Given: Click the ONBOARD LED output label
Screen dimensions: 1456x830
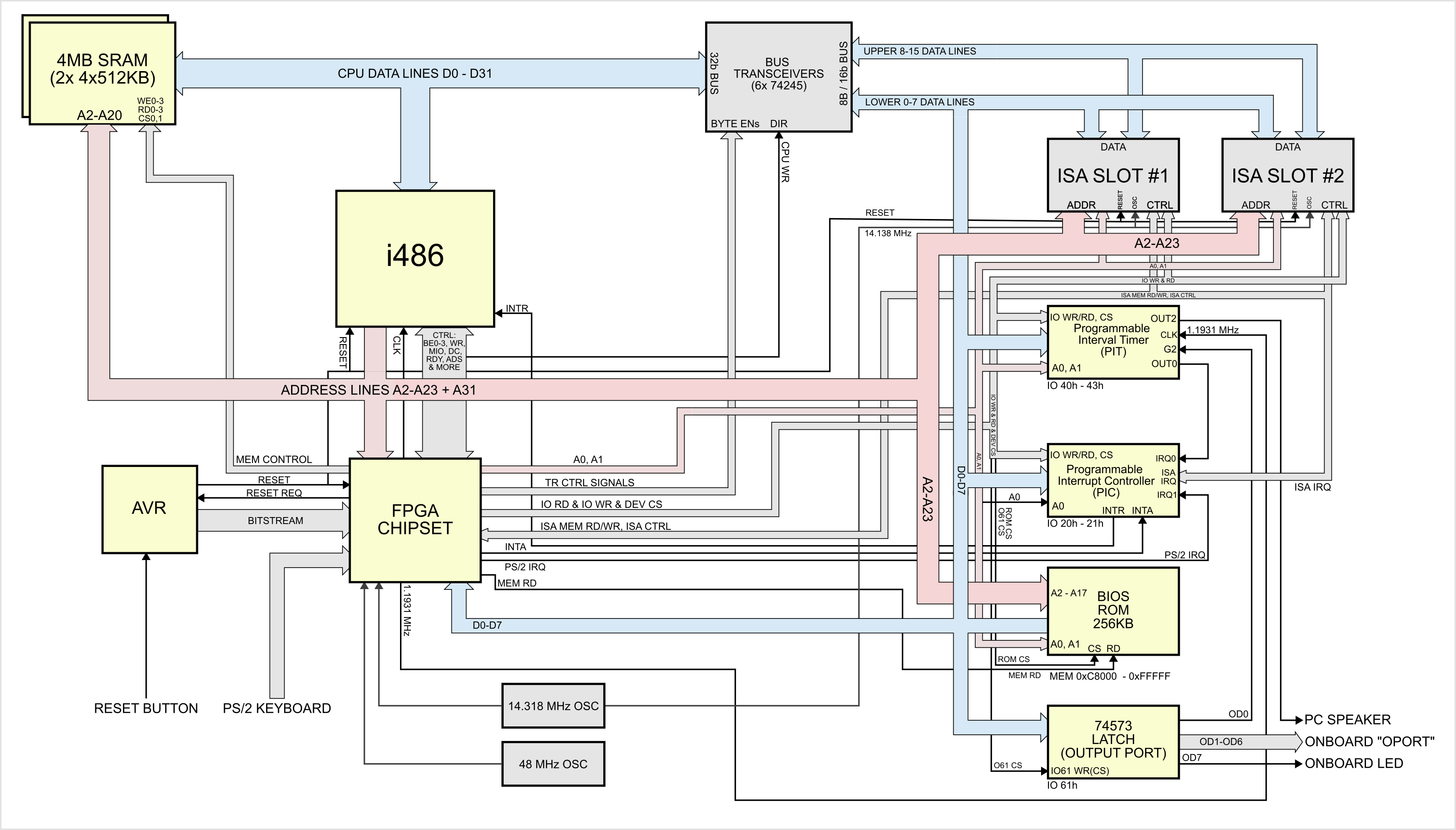Looking at the screenshot, I should (1353, 763).
